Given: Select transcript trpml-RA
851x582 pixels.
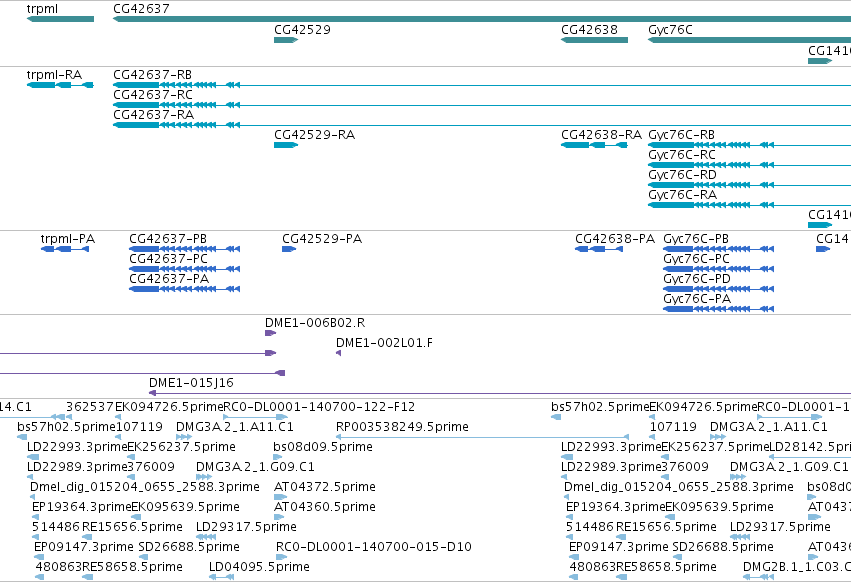Looking at the screenshot, I should pyautogui.click(x=60, y=85).
